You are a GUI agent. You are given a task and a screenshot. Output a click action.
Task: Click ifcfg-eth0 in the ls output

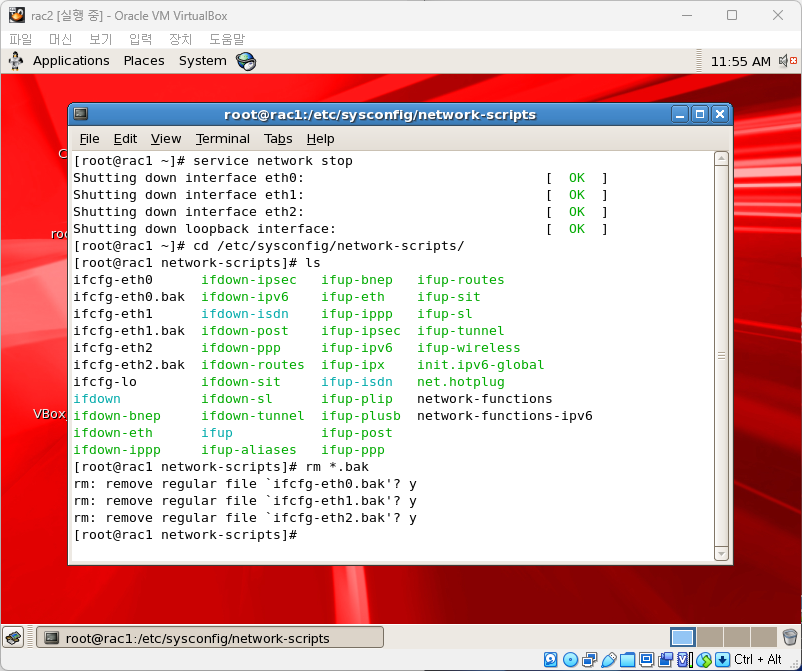click(113, 280)
